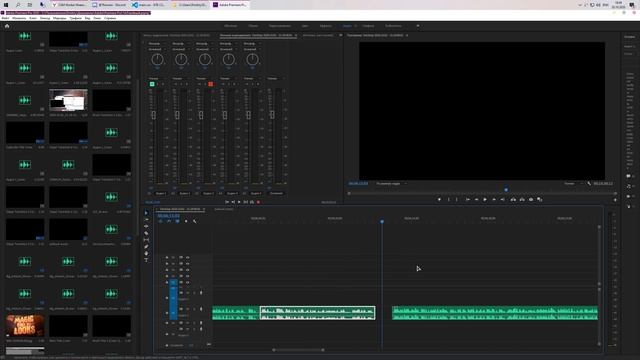Select Magic Loops thumbnail in project panel
Screen dimensions: 640x360
(25, 325)
